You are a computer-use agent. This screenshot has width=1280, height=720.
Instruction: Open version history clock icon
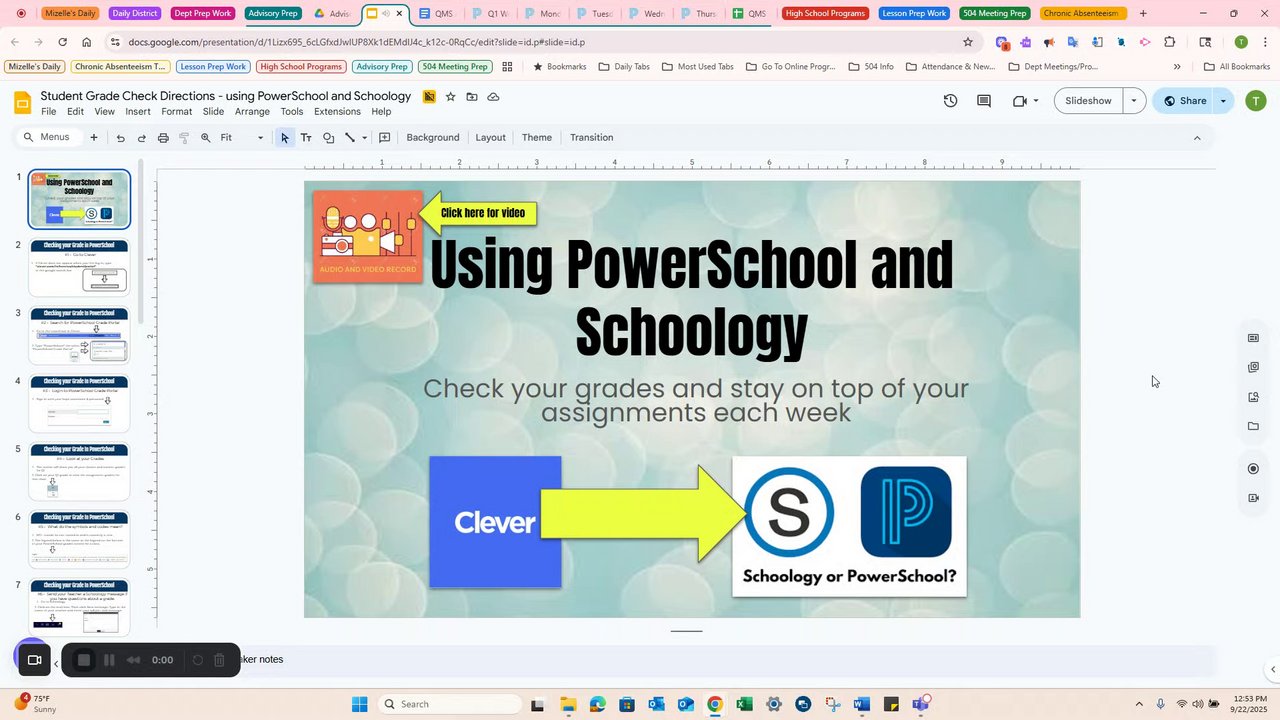point(950,101)
